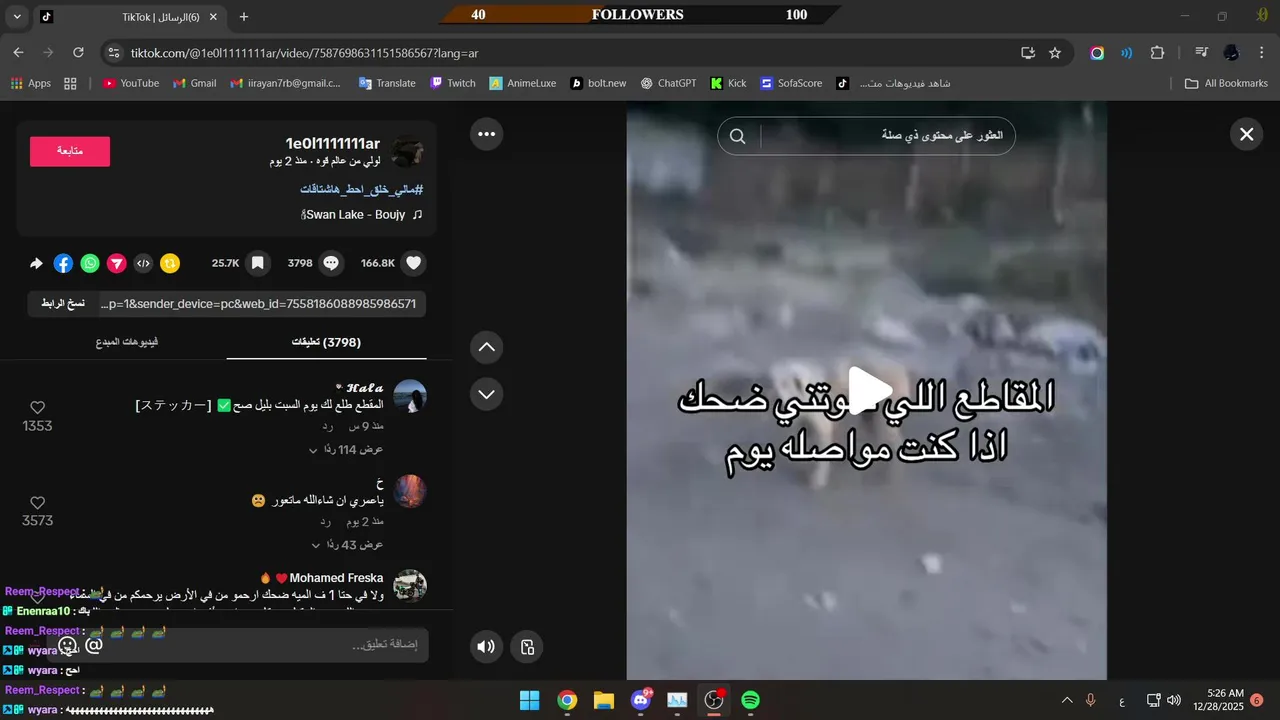This screenshot has height=720, width=1280.
Task: Like Hala's comment with 1353 likes
Action: (37, 408)
